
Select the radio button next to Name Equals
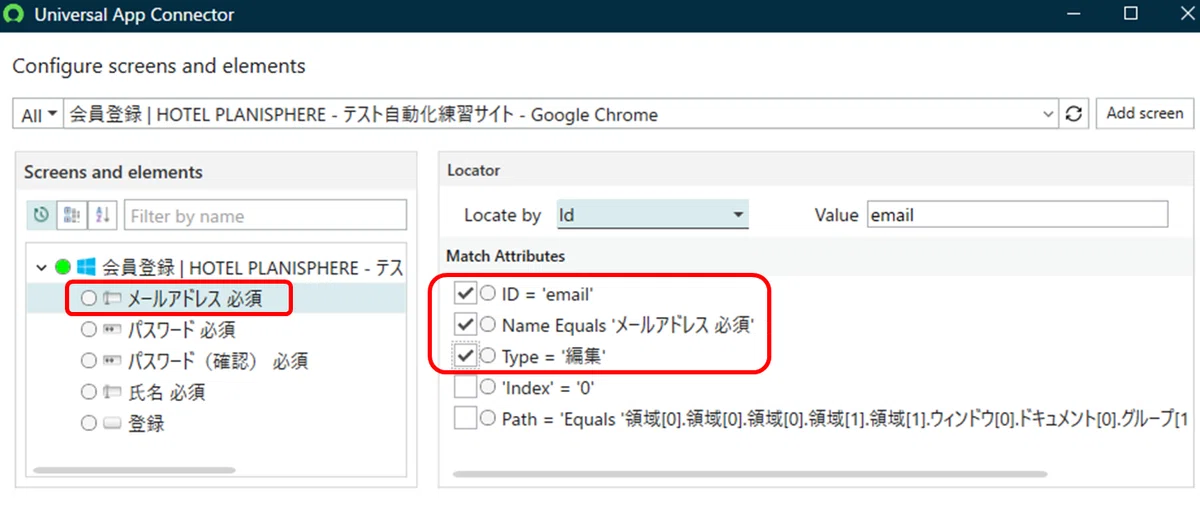[488, 325]
